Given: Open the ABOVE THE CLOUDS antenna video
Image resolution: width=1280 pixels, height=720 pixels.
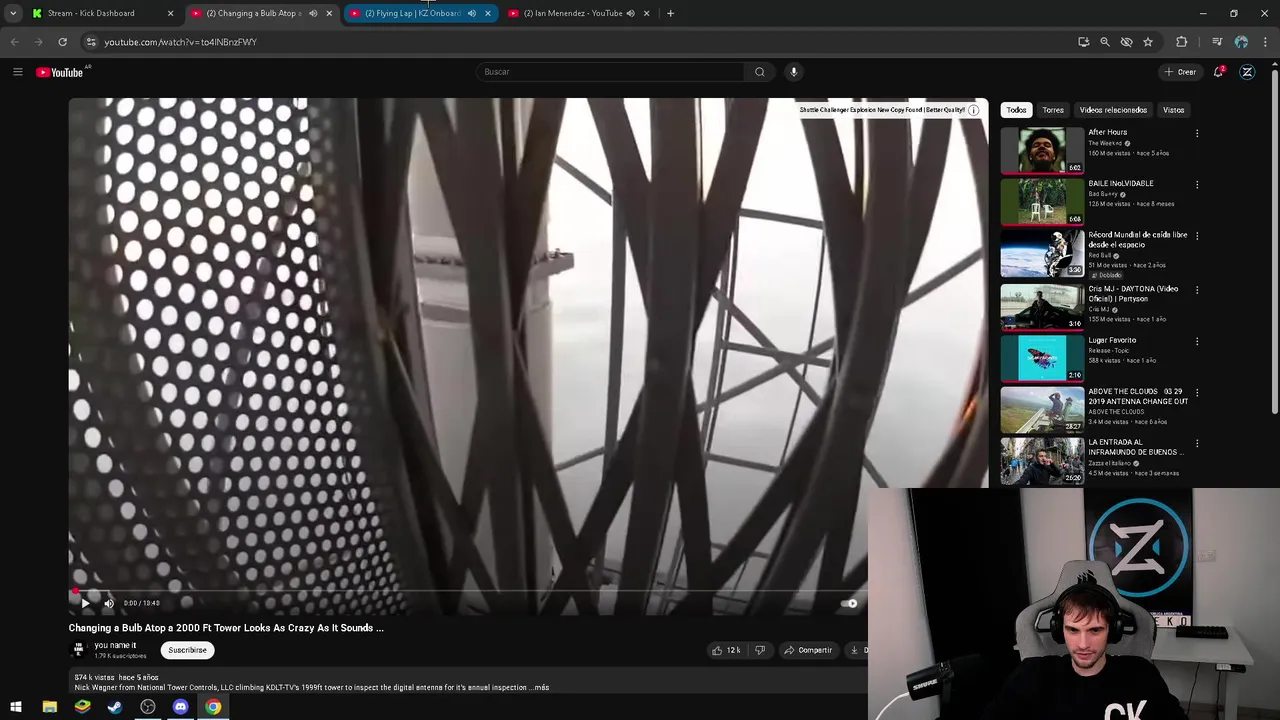Looking at the screenshot, I should click(1042, 410).
